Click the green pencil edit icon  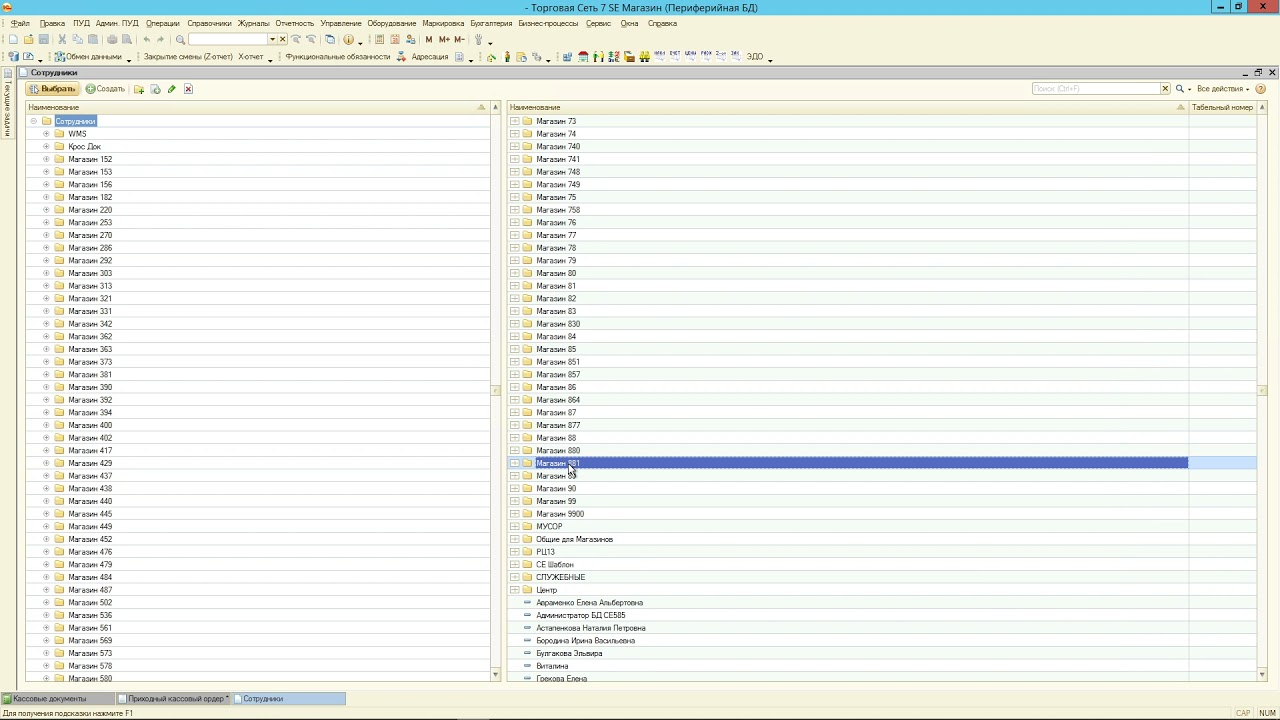click(x=172, y=89)
